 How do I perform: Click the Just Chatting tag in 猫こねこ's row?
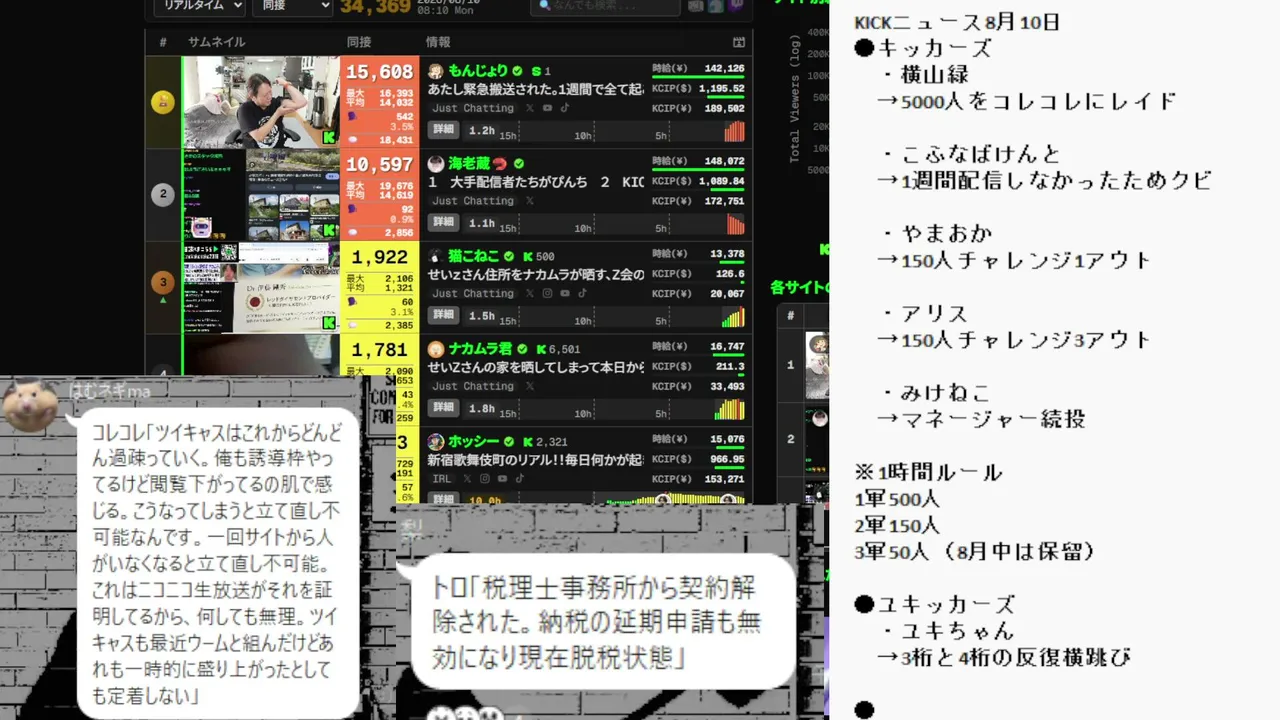(473, 293)
